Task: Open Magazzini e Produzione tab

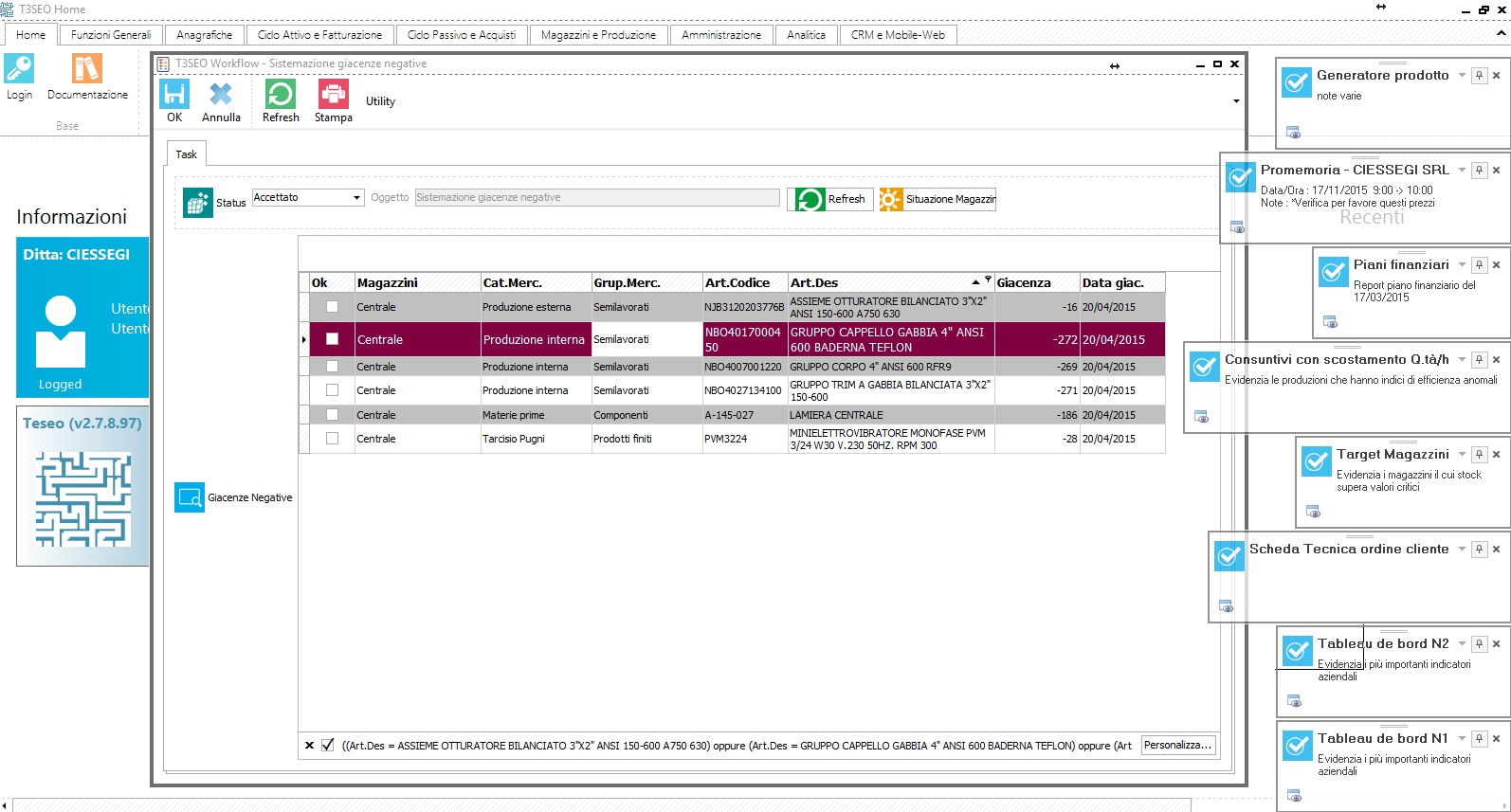Action: click(x=598, y=35)
